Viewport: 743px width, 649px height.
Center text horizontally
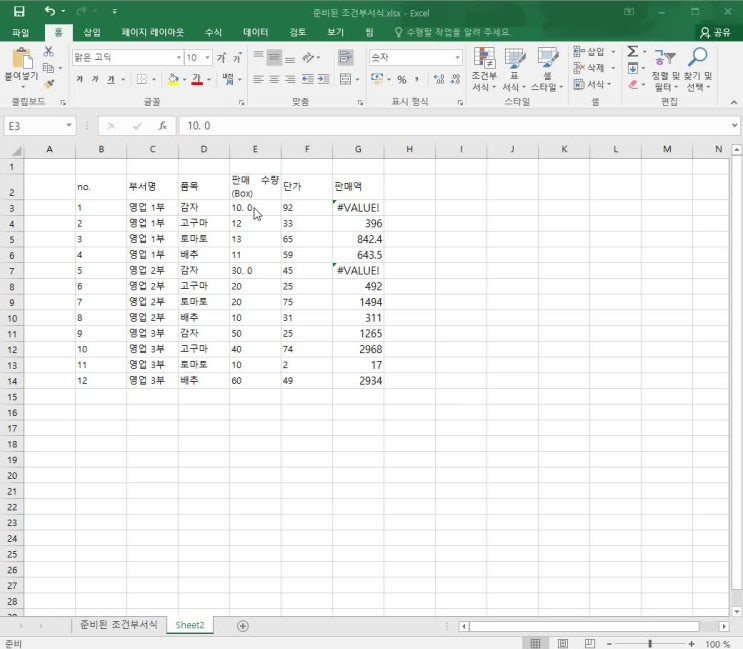coord(274,79)
